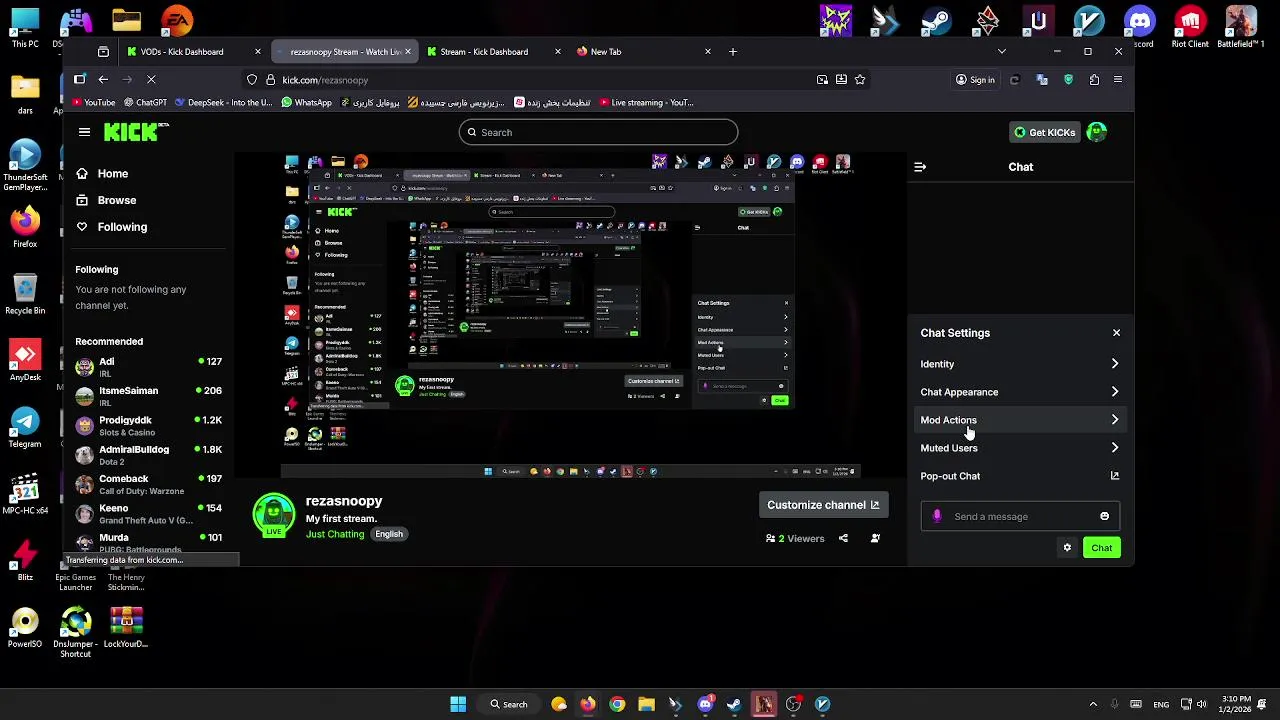Click taskbar Search box
Viewport: 1280px width, 720px height.
tap(508, 704)
